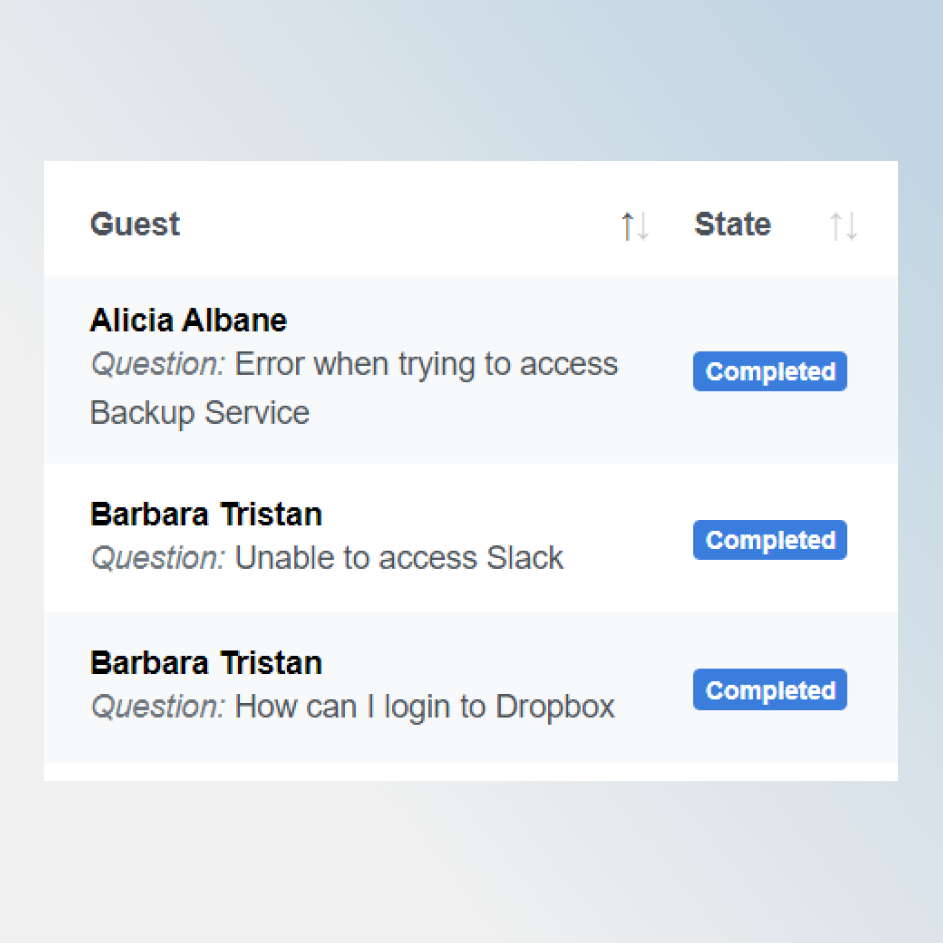Open the 'How can I login' question
The width and height of the screenshot is (943, 943).
tap(345, 707)
